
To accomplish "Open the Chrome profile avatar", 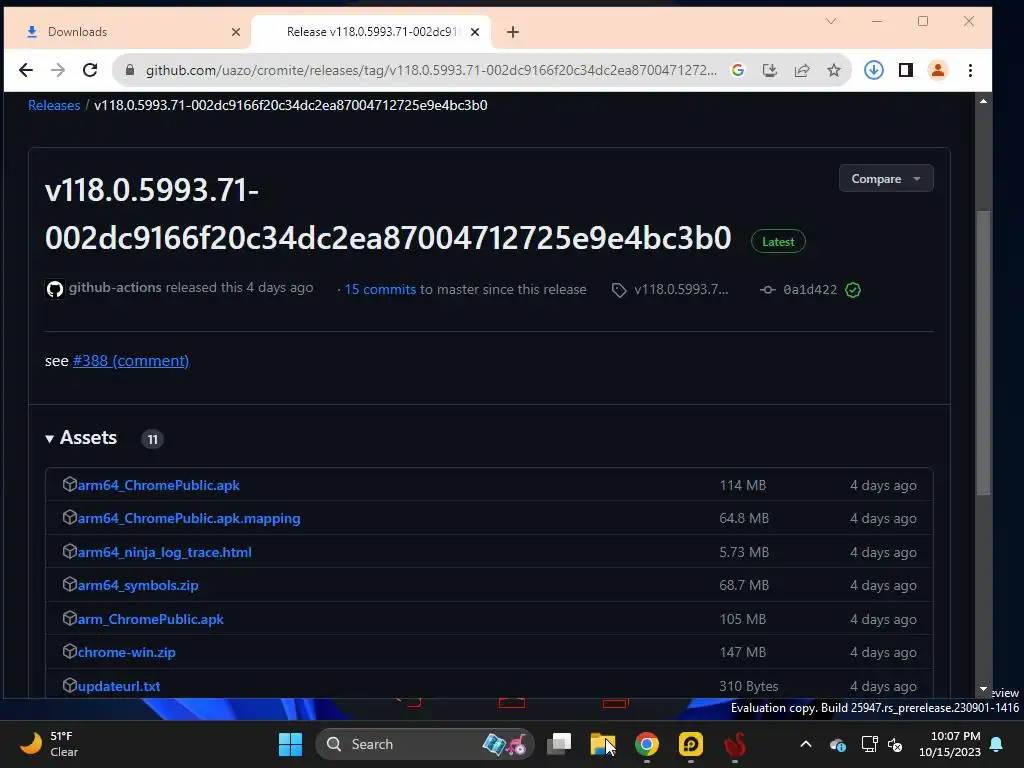I will pyautogui.click(x=938, y=70).
